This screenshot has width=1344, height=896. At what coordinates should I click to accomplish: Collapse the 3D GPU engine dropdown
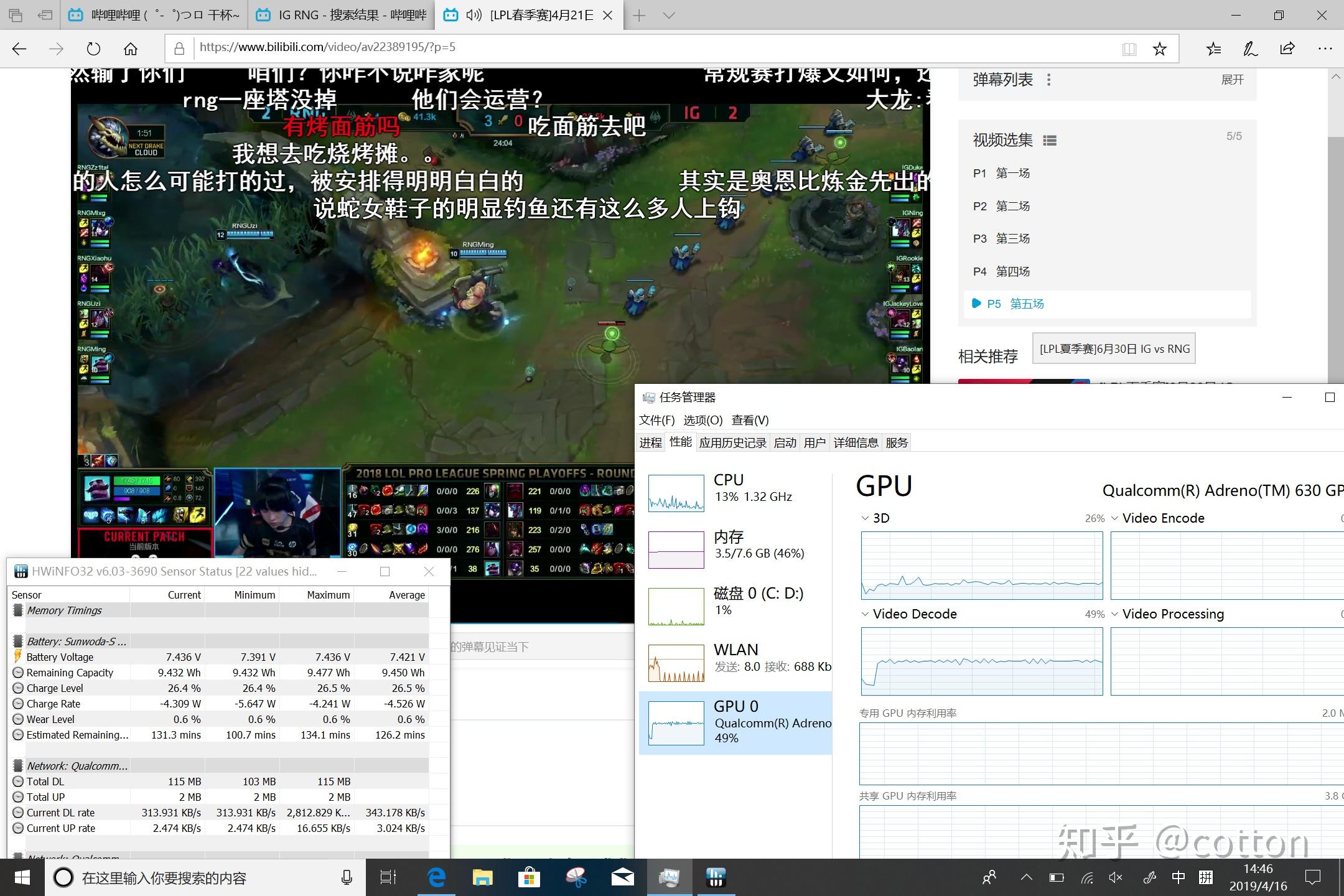[865, 518]
